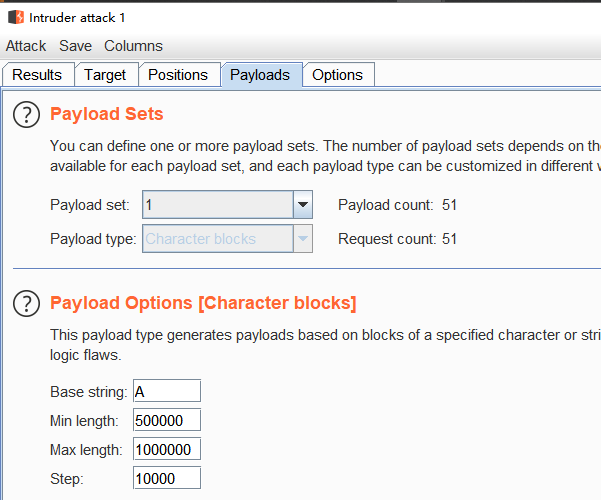The image size is (601, 500).
Task: Open the Attack menu
Action: 26,46
